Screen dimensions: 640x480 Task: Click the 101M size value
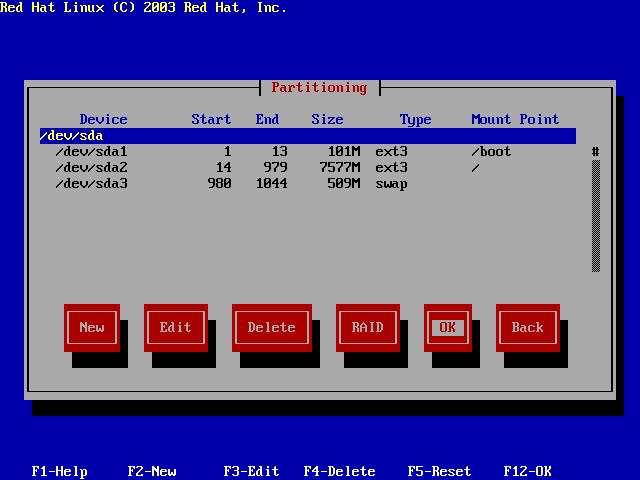point(344,151)
